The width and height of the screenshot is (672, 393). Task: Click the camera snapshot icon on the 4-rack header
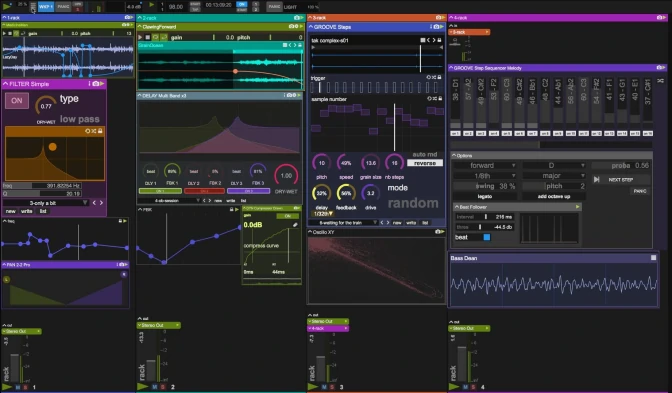(x=659, y=18)
